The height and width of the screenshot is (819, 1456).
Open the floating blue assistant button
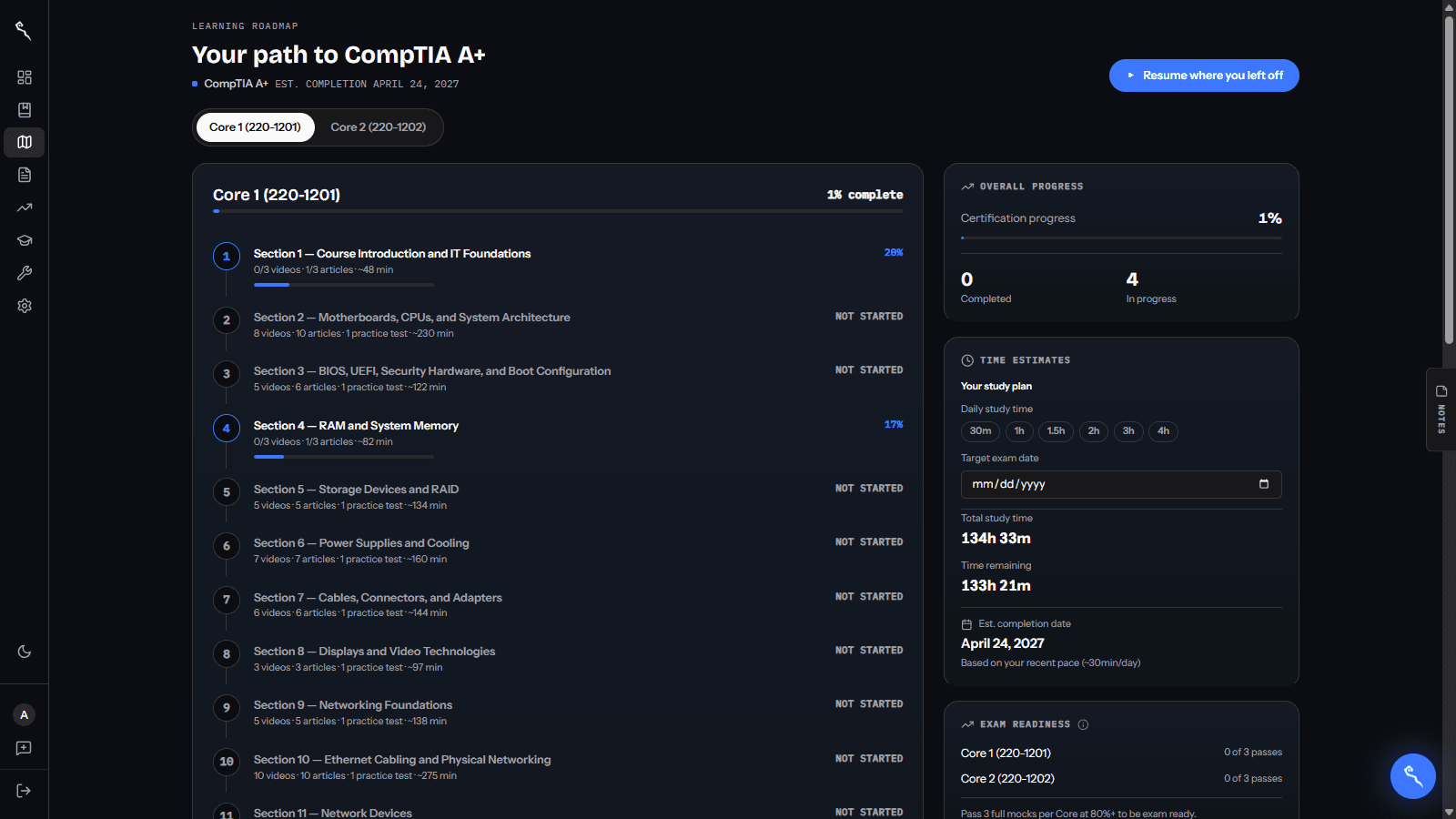click(1413, 776)
